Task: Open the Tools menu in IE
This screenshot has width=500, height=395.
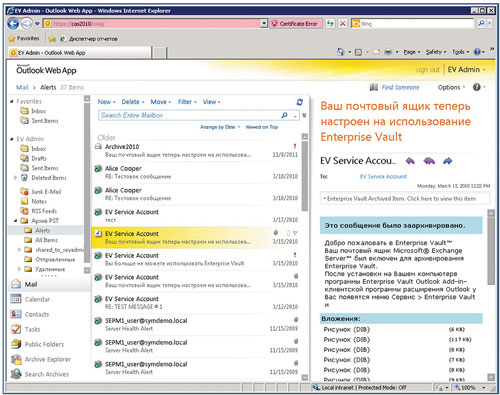Action: (x=461, y=52)
